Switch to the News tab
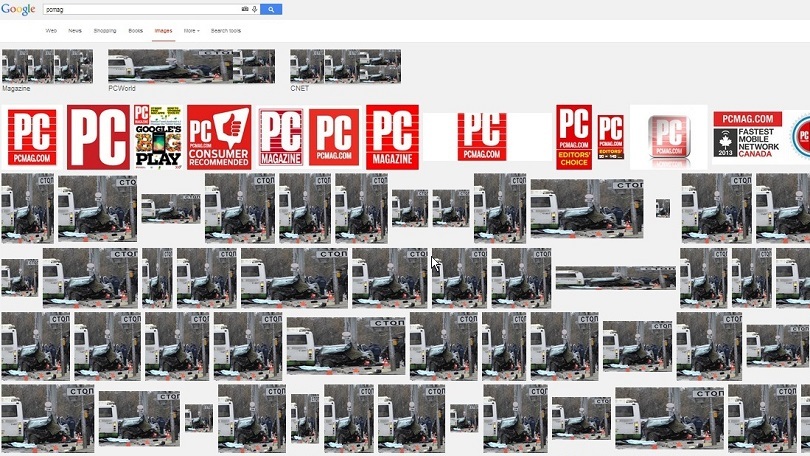 (75, 31)
